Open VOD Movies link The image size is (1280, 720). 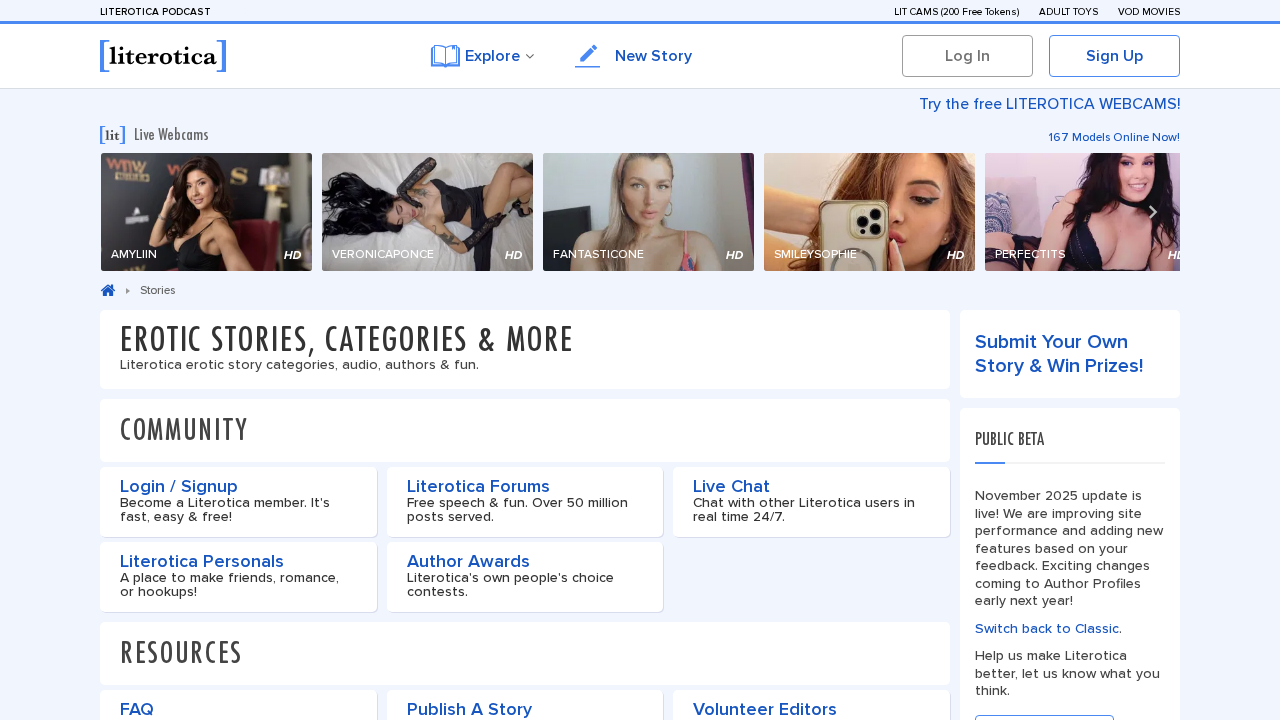pyautogui.click(x=1149, y=12)
